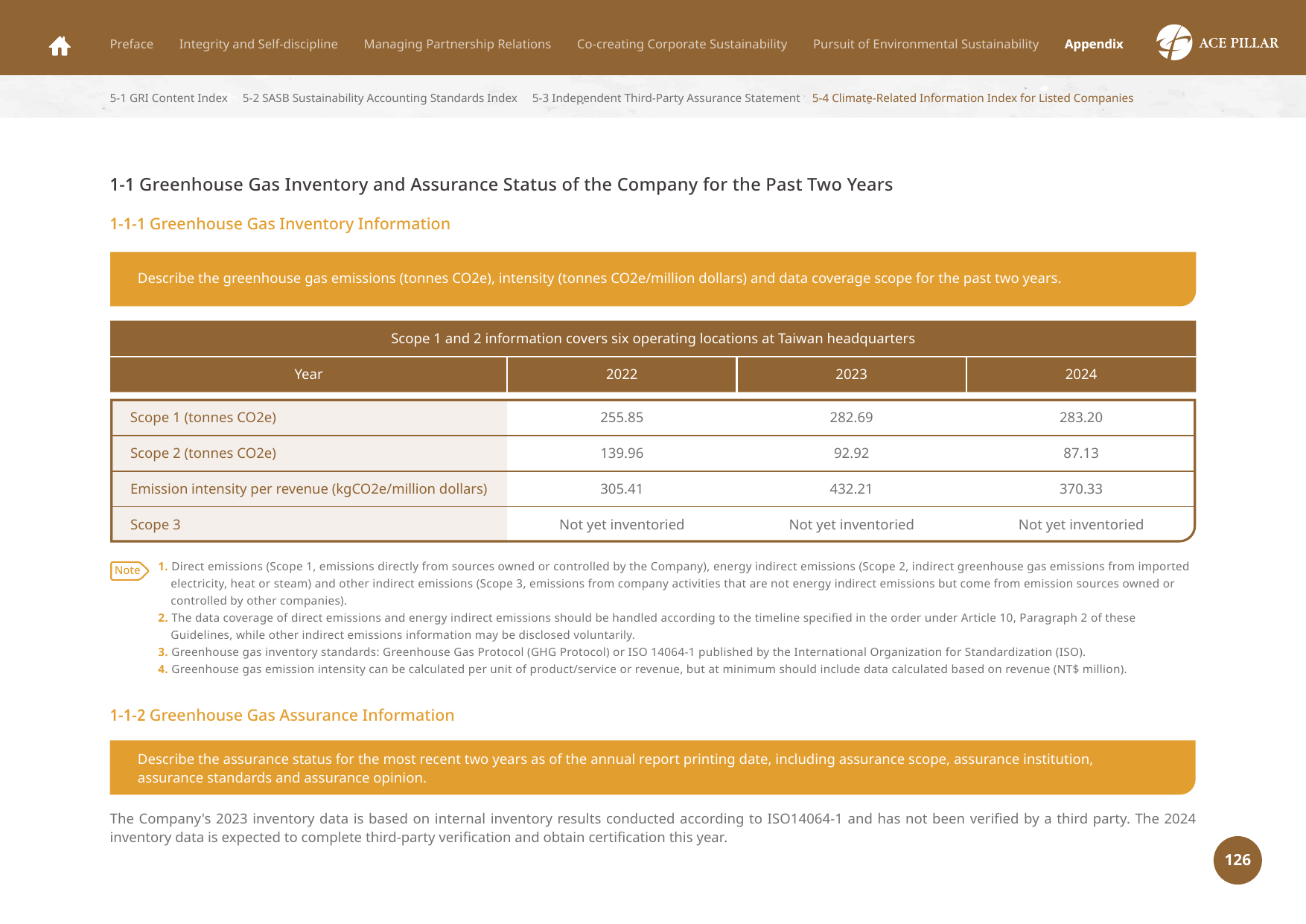1306x924 pixels.
Task: Open 5-1 GRI Content Index
Action: (x=169, y=98)
